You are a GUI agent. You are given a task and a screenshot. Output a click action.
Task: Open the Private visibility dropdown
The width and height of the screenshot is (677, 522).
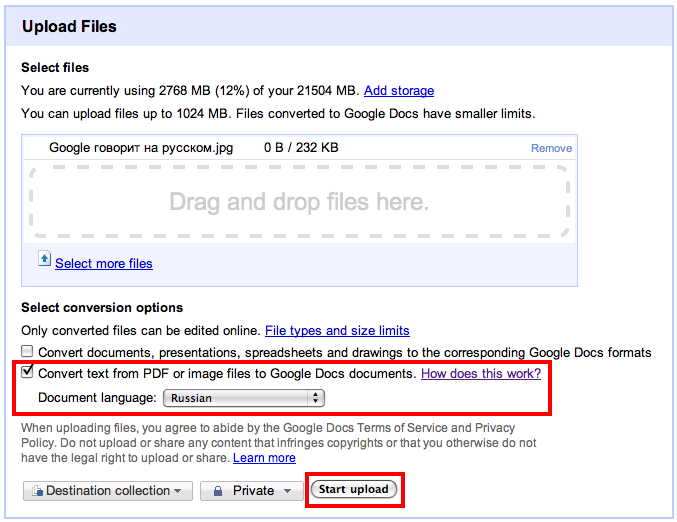coord(252,491)
